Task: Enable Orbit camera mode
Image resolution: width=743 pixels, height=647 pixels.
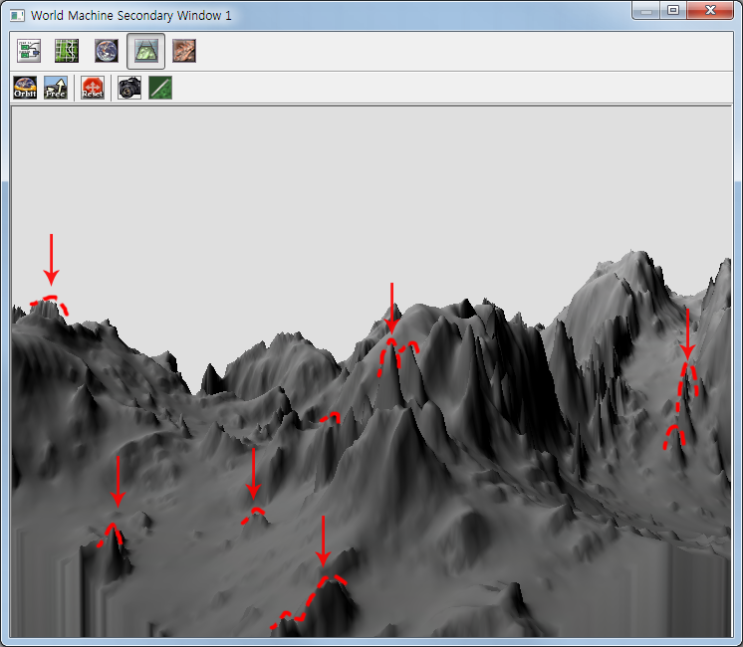Action: [x=25, y=88]
